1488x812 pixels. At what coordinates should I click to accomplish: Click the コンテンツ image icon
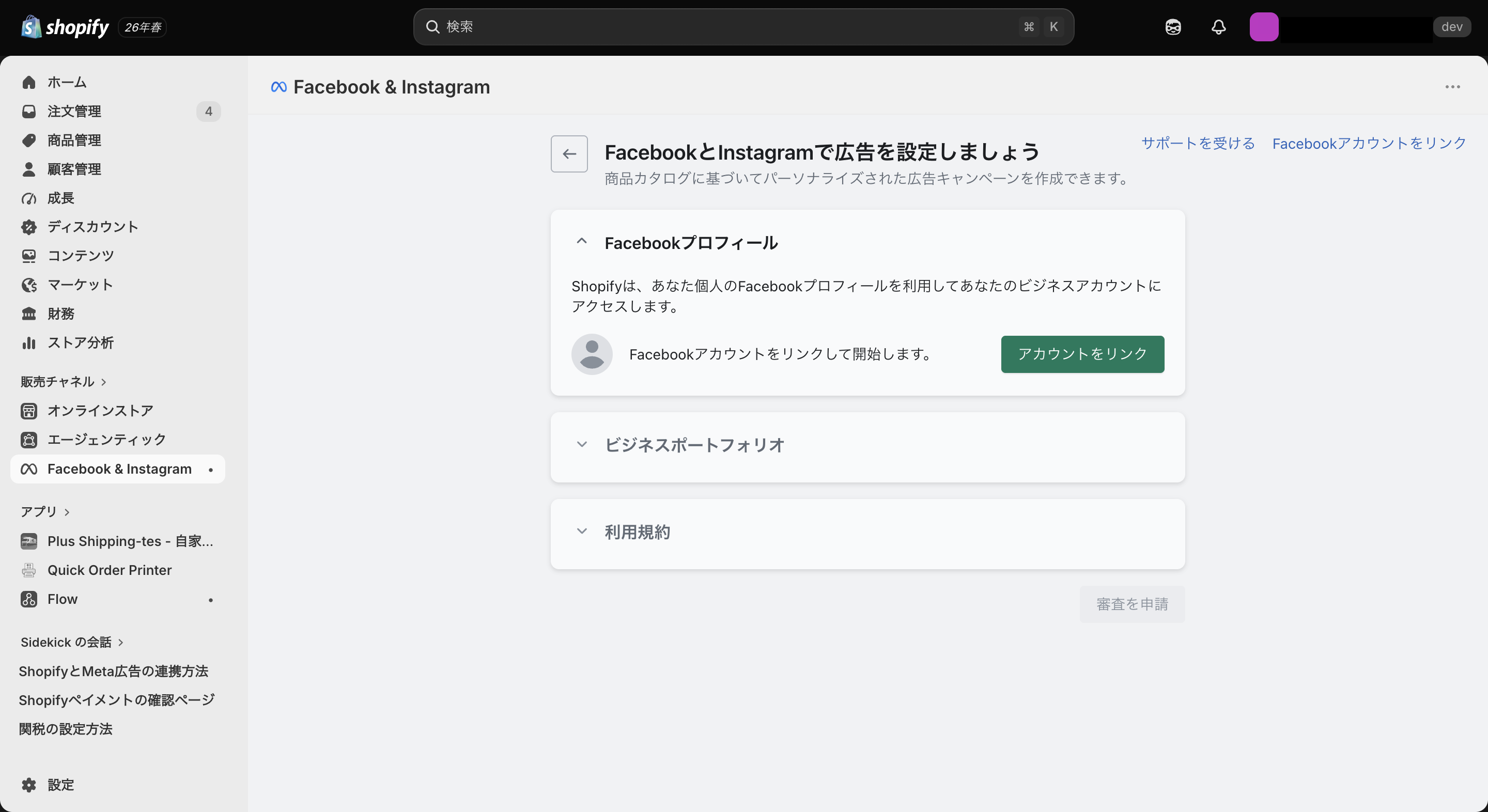(29, 256)
